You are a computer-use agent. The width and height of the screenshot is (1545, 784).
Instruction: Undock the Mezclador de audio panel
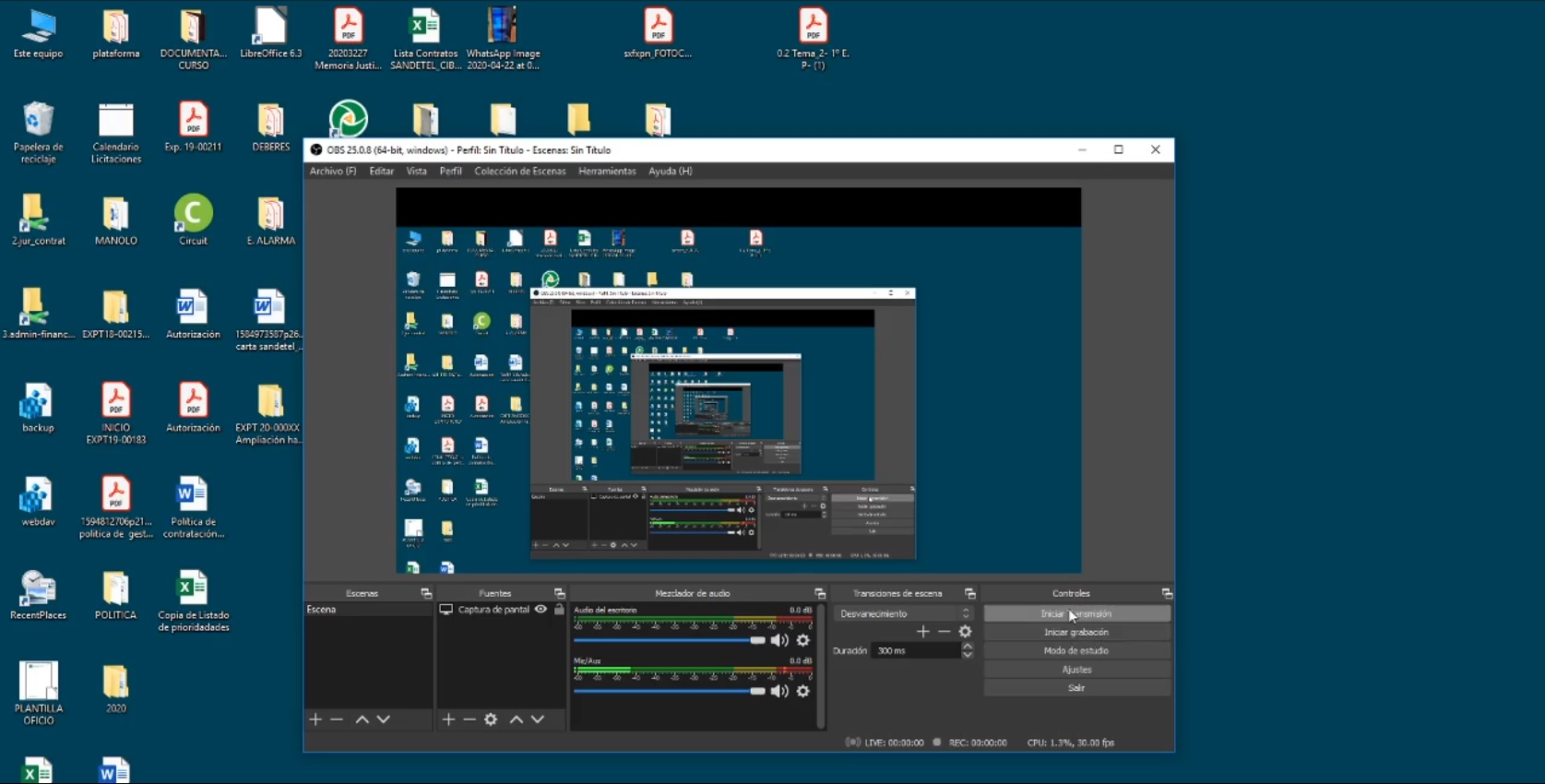tap(819, 594)
